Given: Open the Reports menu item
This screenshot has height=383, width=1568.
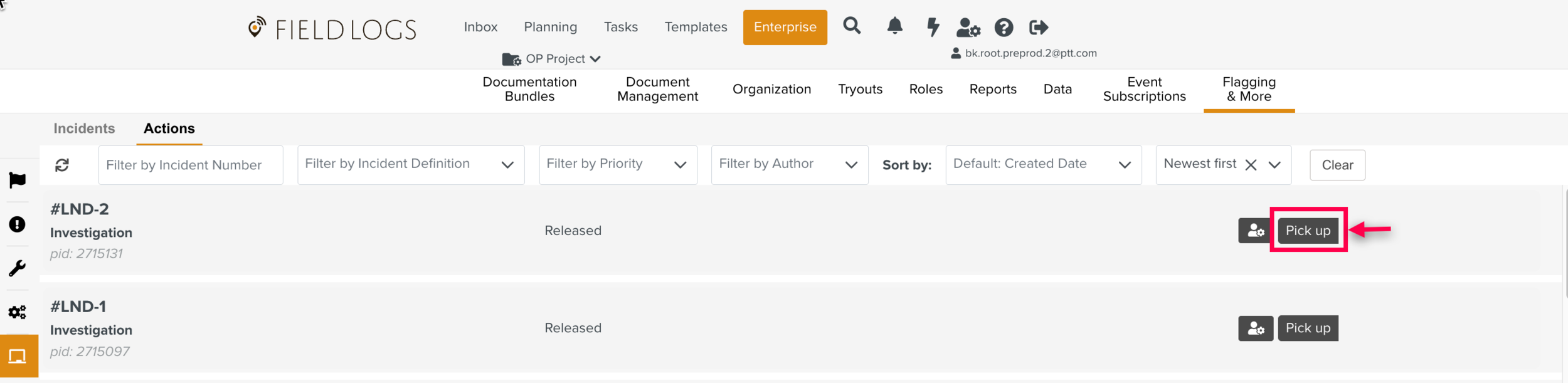Looking at the screenshot, I should click(x=992, y=90).
